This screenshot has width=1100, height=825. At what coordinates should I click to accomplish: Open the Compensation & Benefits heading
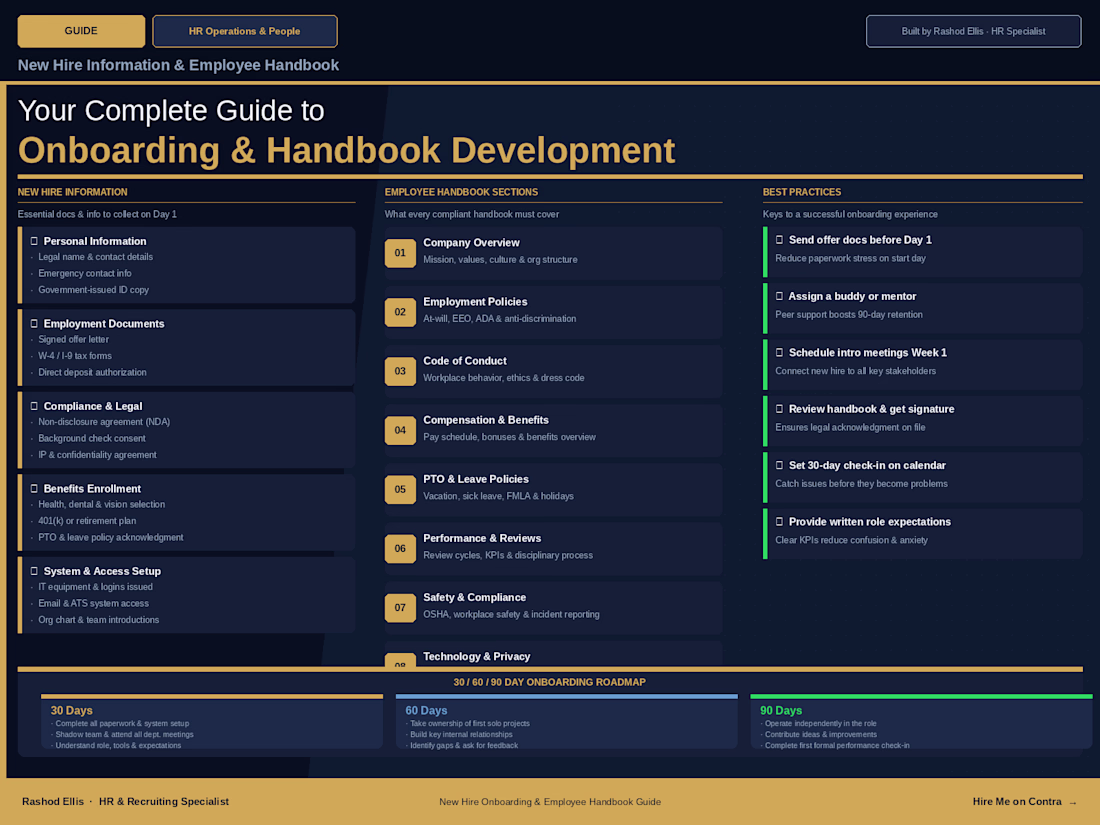485,420
